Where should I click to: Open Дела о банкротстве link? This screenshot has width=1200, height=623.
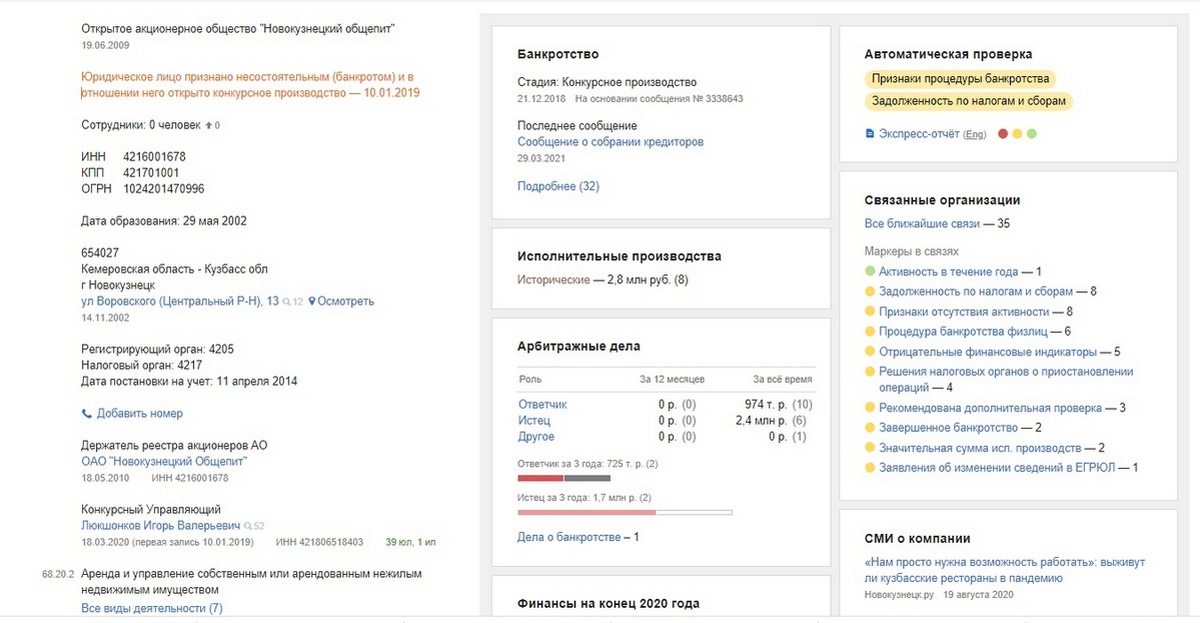click(x=569, y=537)
